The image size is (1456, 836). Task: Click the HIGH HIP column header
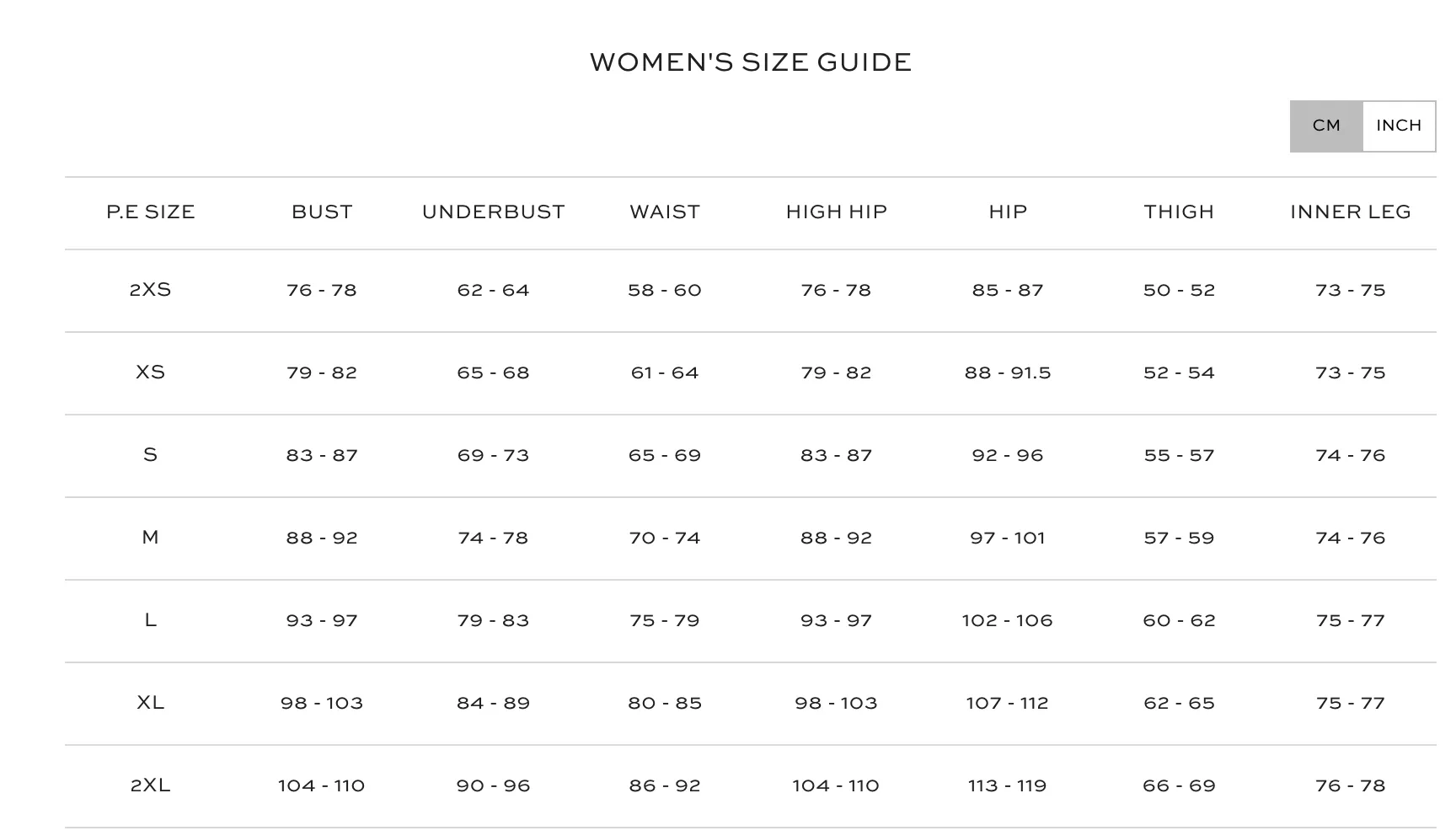tap(836, 212)
